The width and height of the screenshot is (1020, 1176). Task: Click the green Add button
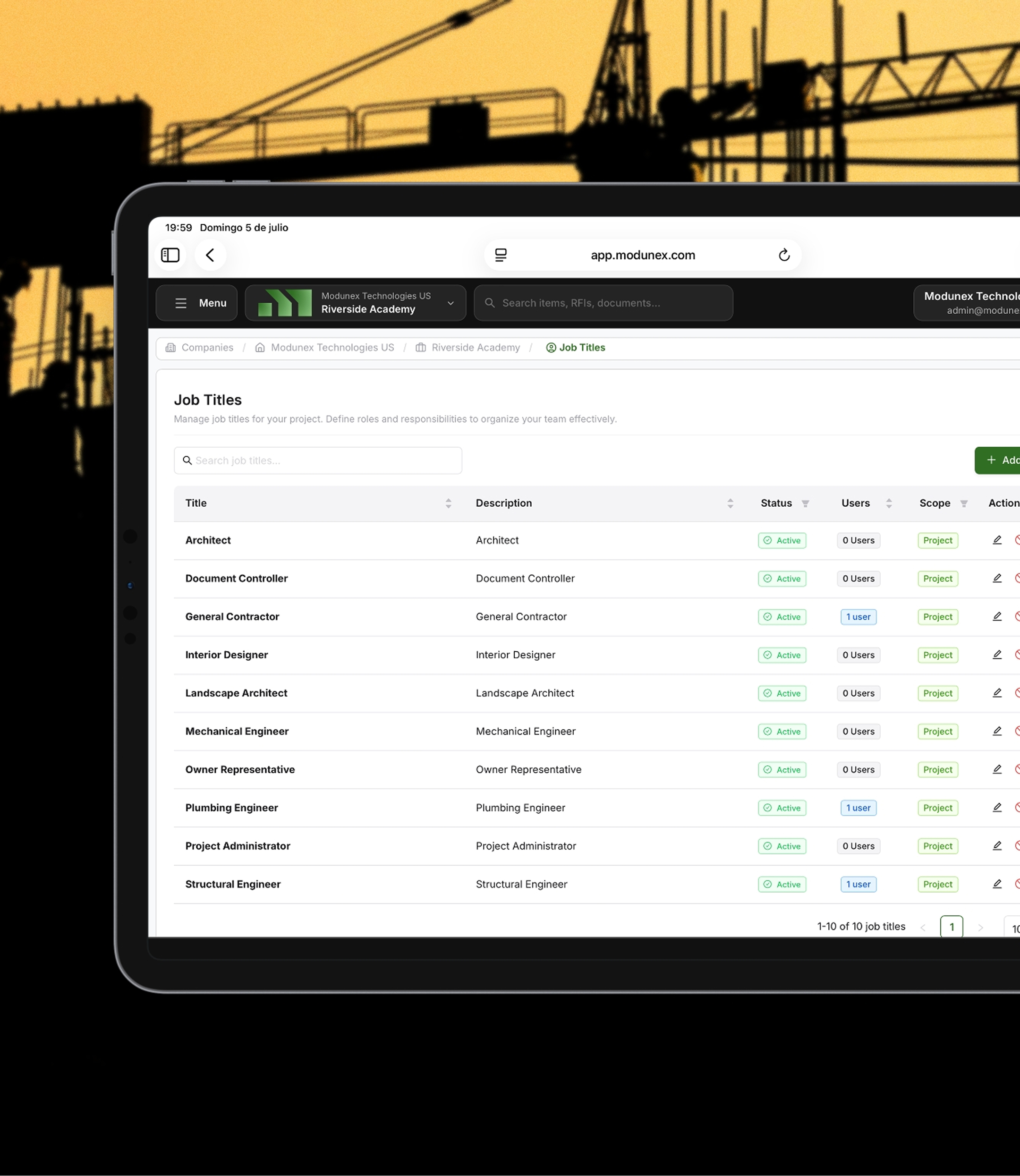pyautogui.click(x=998, y=460)
